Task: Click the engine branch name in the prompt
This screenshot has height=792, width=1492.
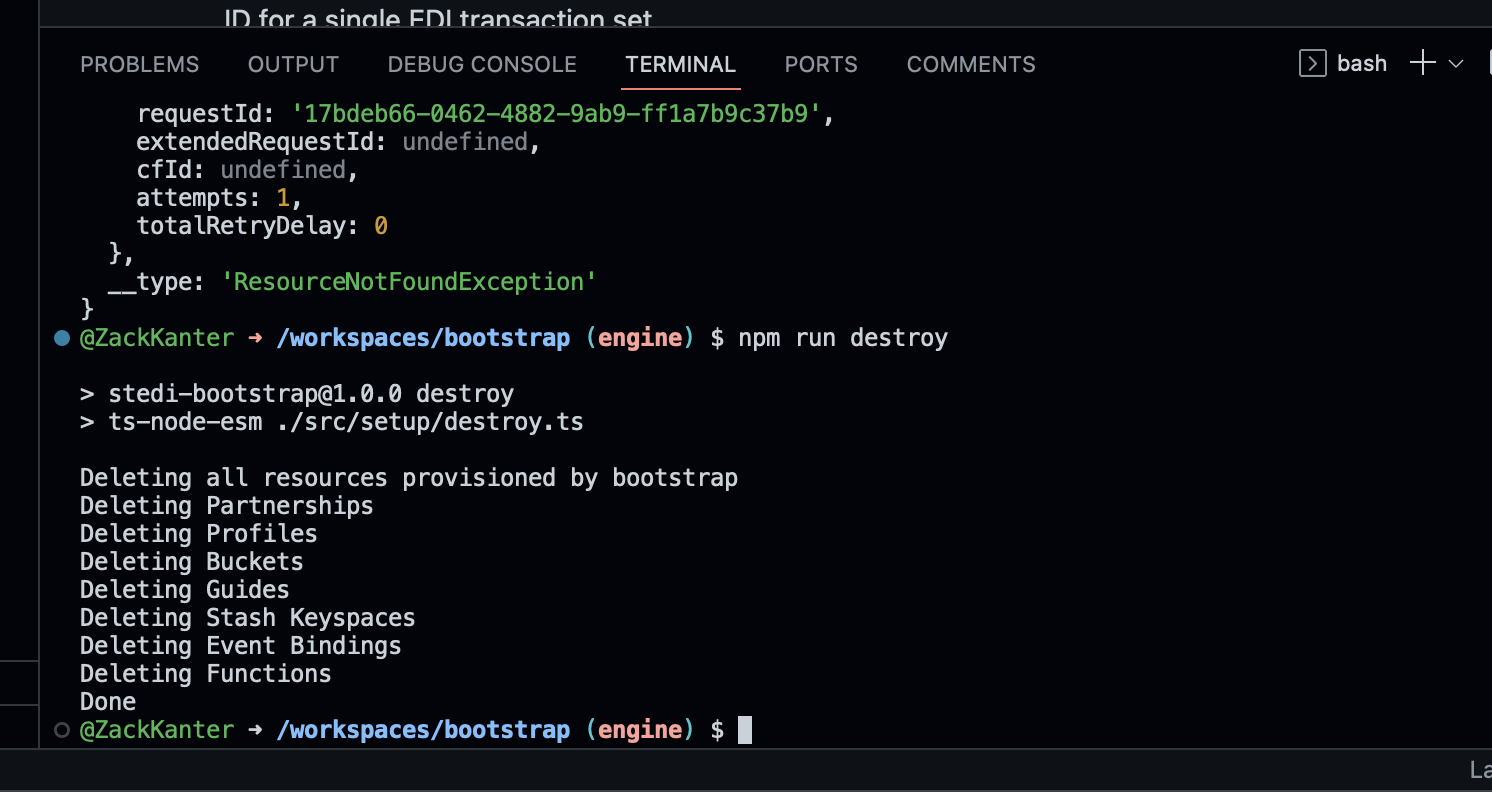Action: 641,338
